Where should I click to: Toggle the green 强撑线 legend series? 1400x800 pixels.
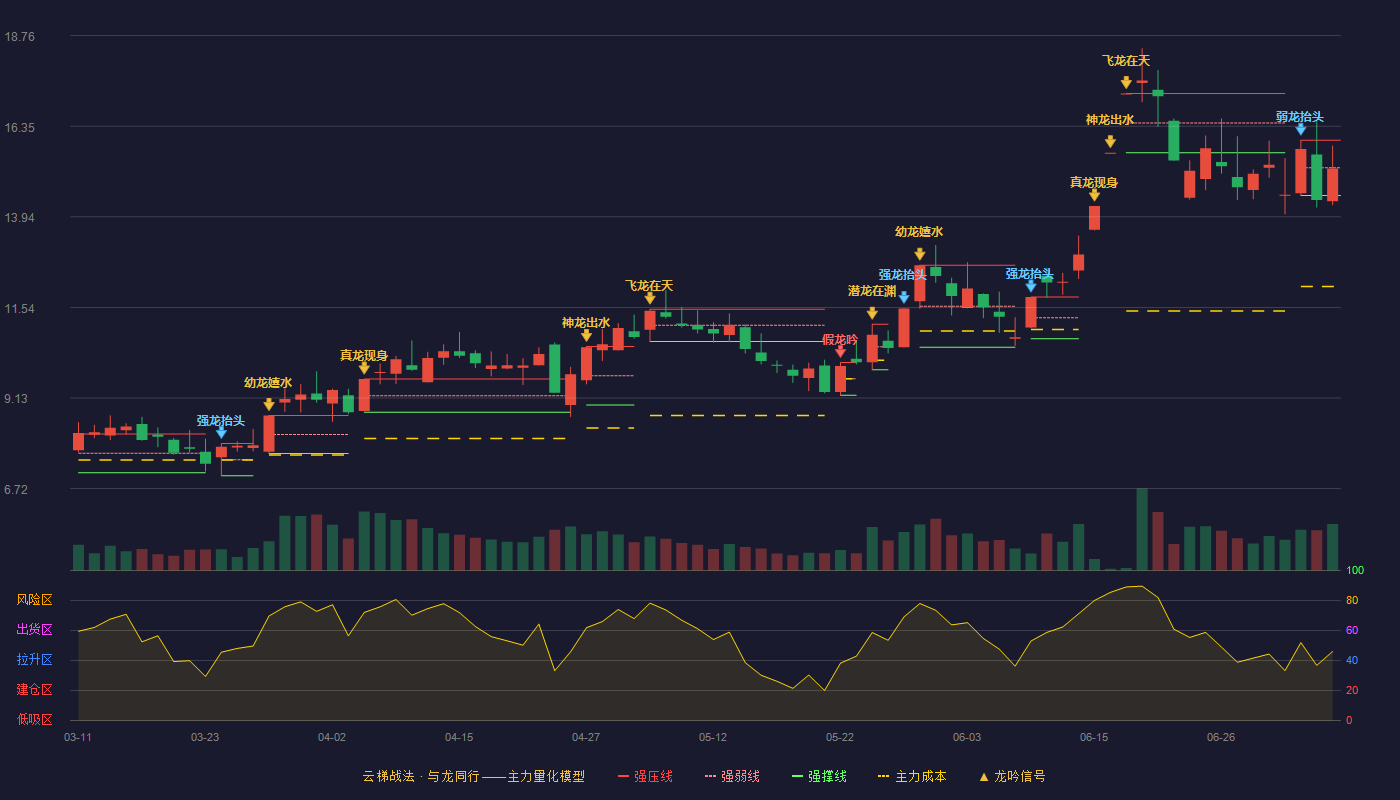pyautogui.click(x=819, y=776)
